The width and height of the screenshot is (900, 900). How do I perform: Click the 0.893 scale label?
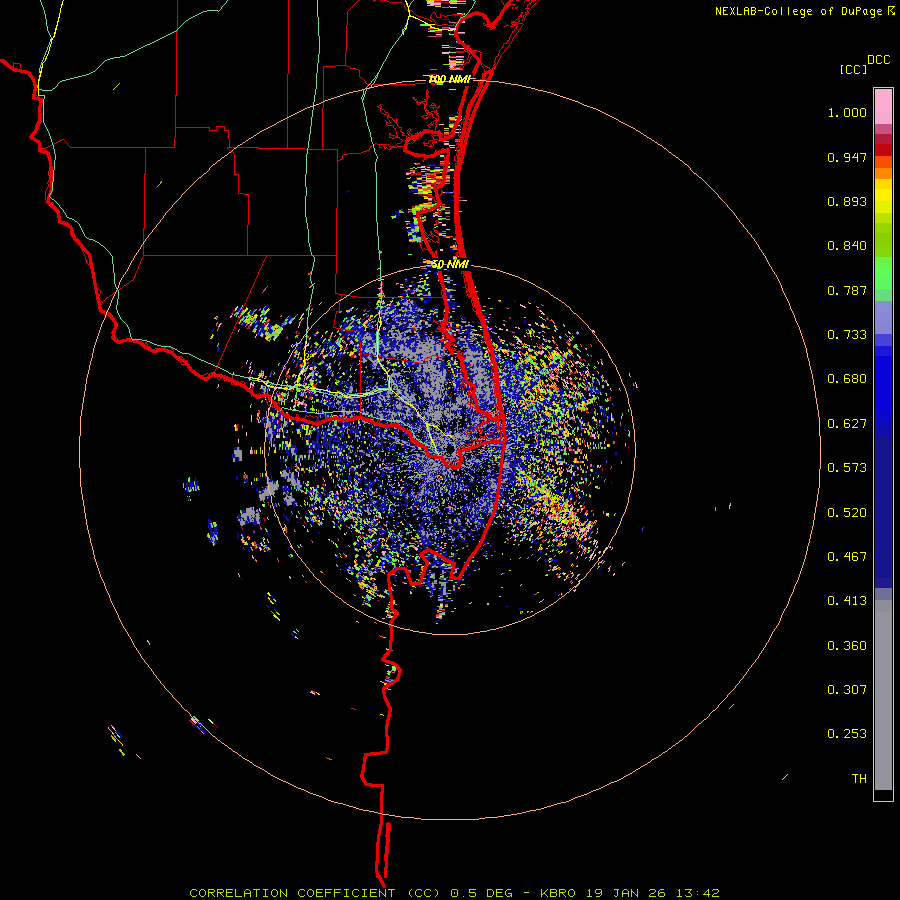847,201
